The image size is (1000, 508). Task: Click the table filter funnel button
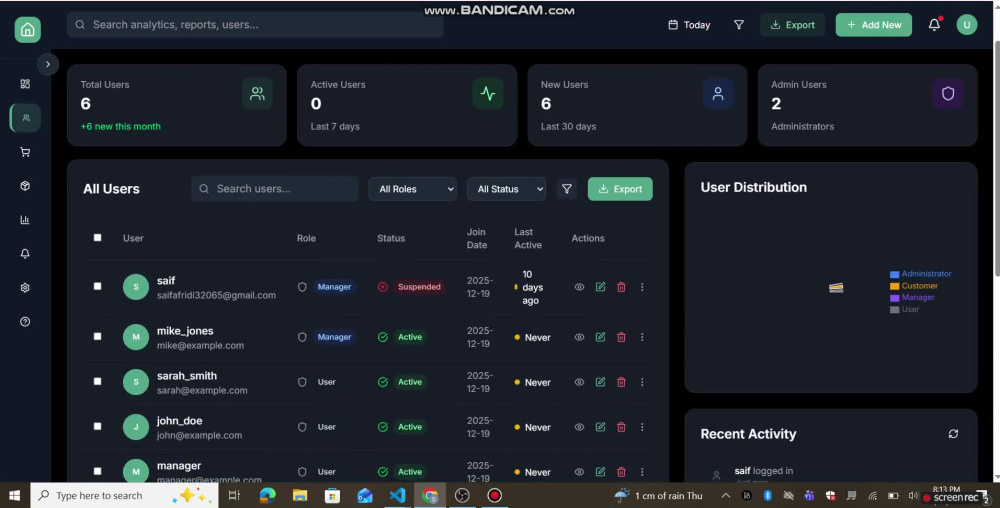point(566,189)
